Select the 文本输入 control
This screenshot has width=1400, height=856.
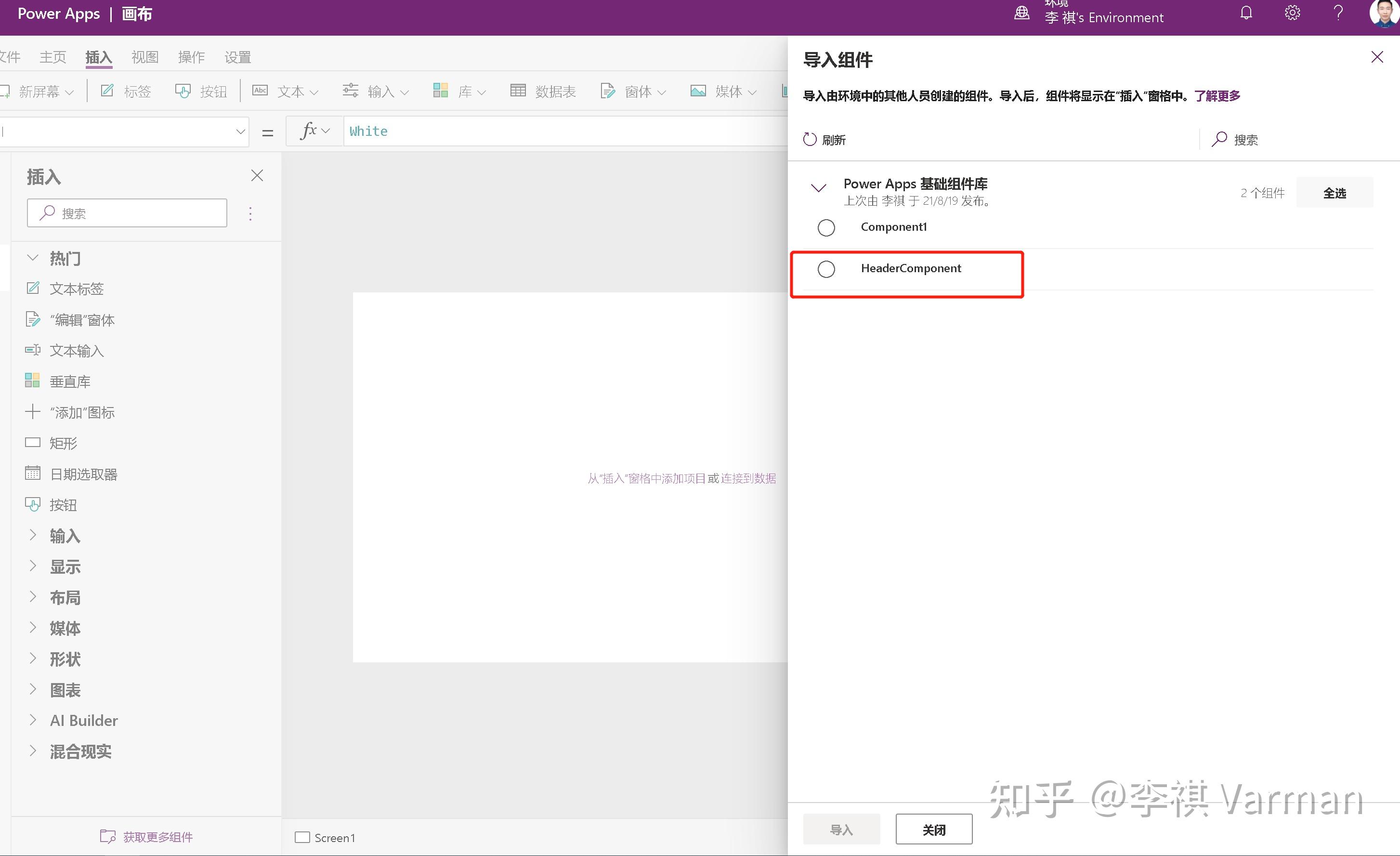tap(76, 350)
